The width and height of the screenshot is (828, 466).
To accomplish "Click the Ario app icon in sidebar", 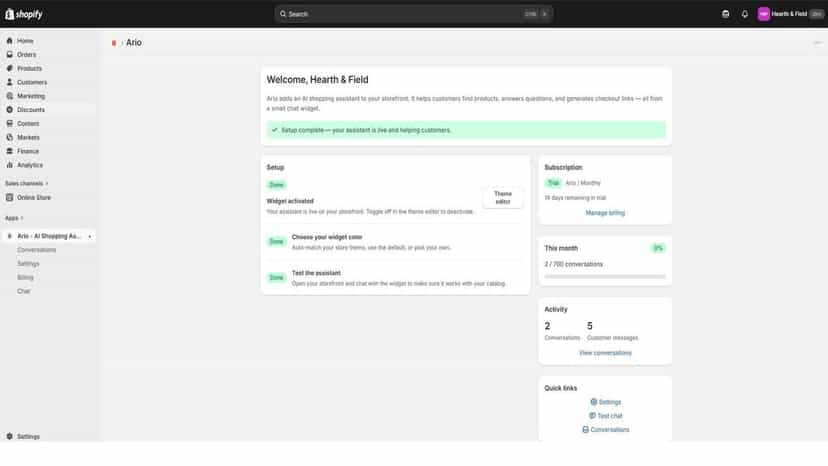I will coord(10,236).
